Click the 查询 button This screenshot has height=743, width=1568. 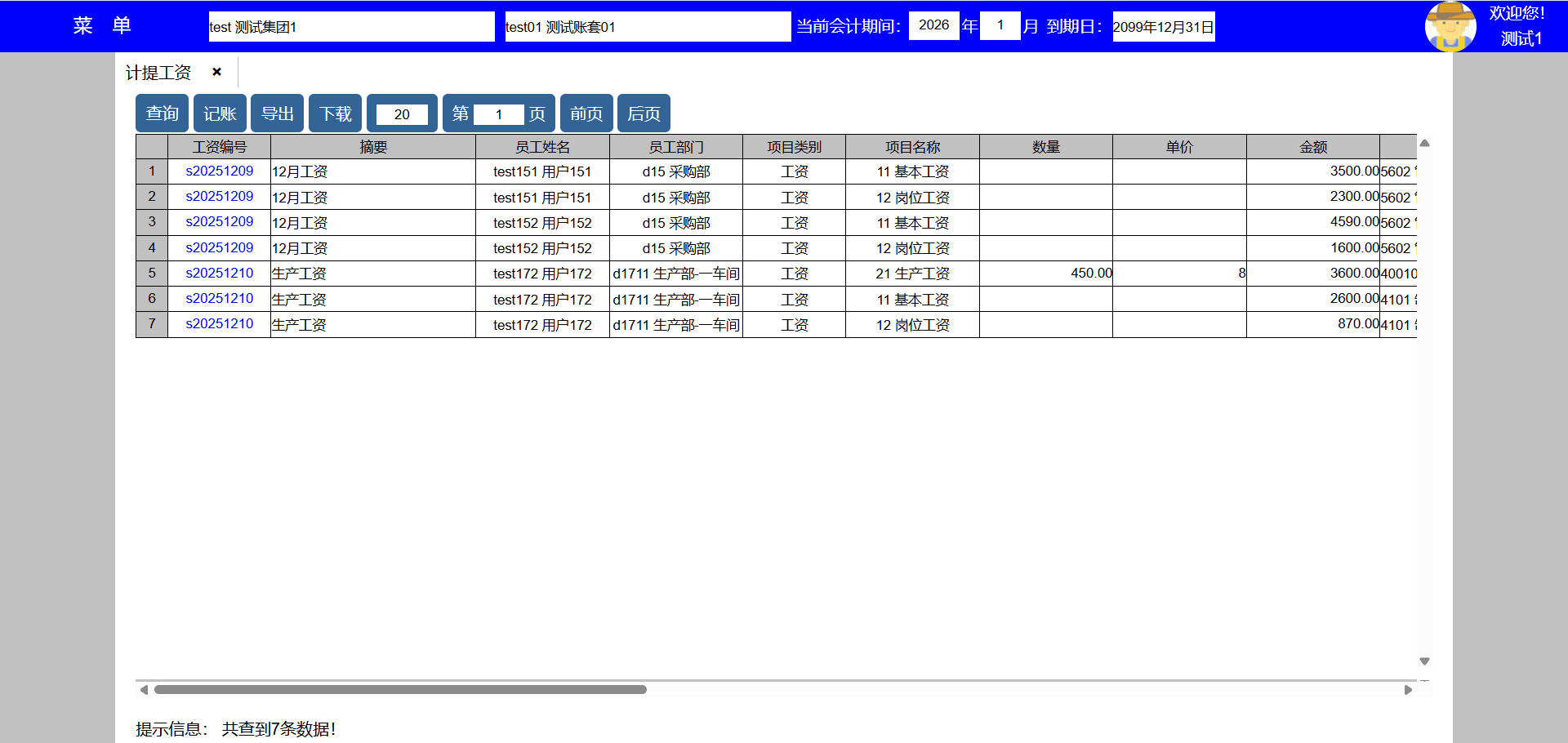point(162,113)
